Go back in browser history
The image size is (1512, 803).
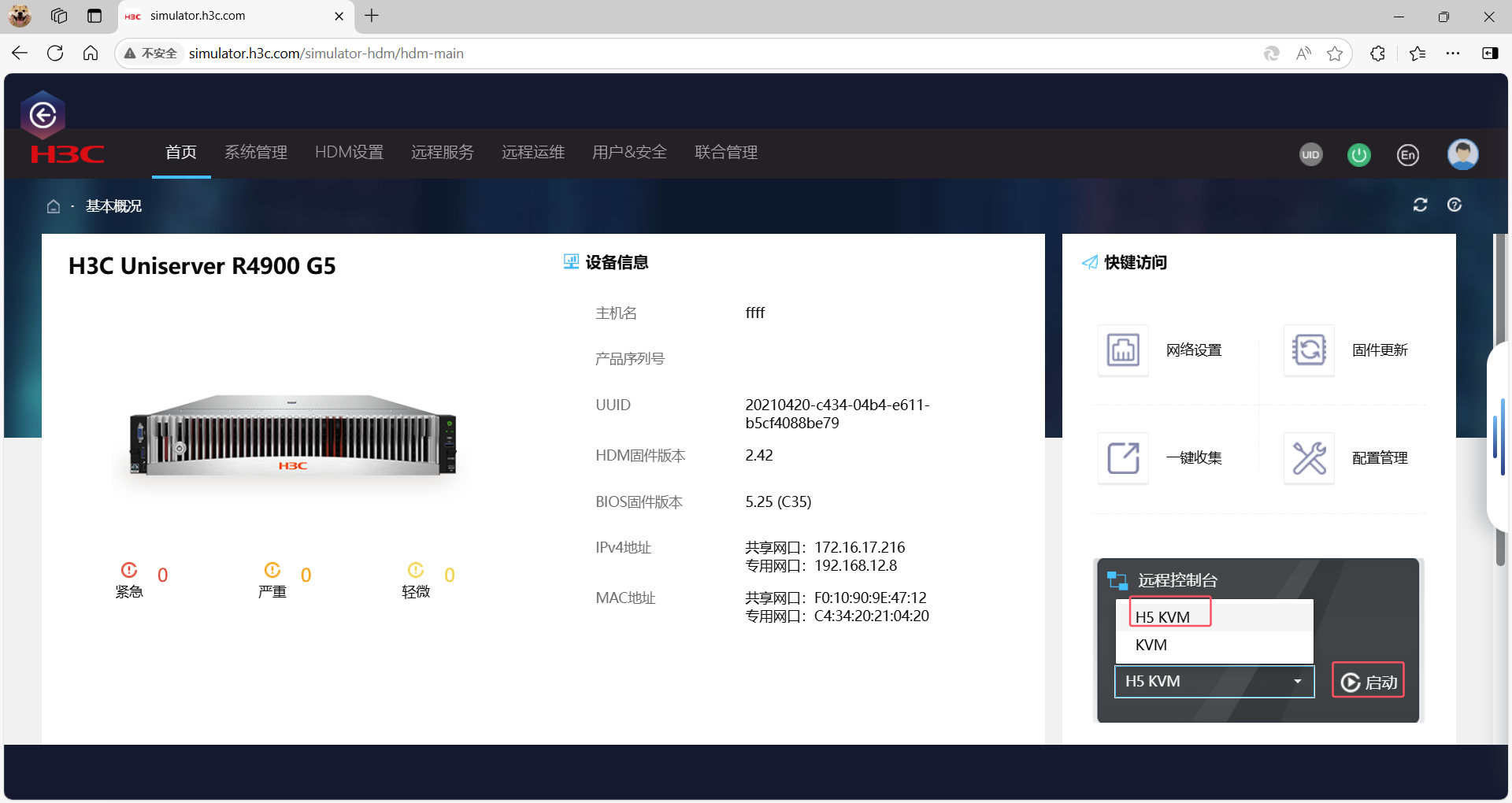[20, 54]
